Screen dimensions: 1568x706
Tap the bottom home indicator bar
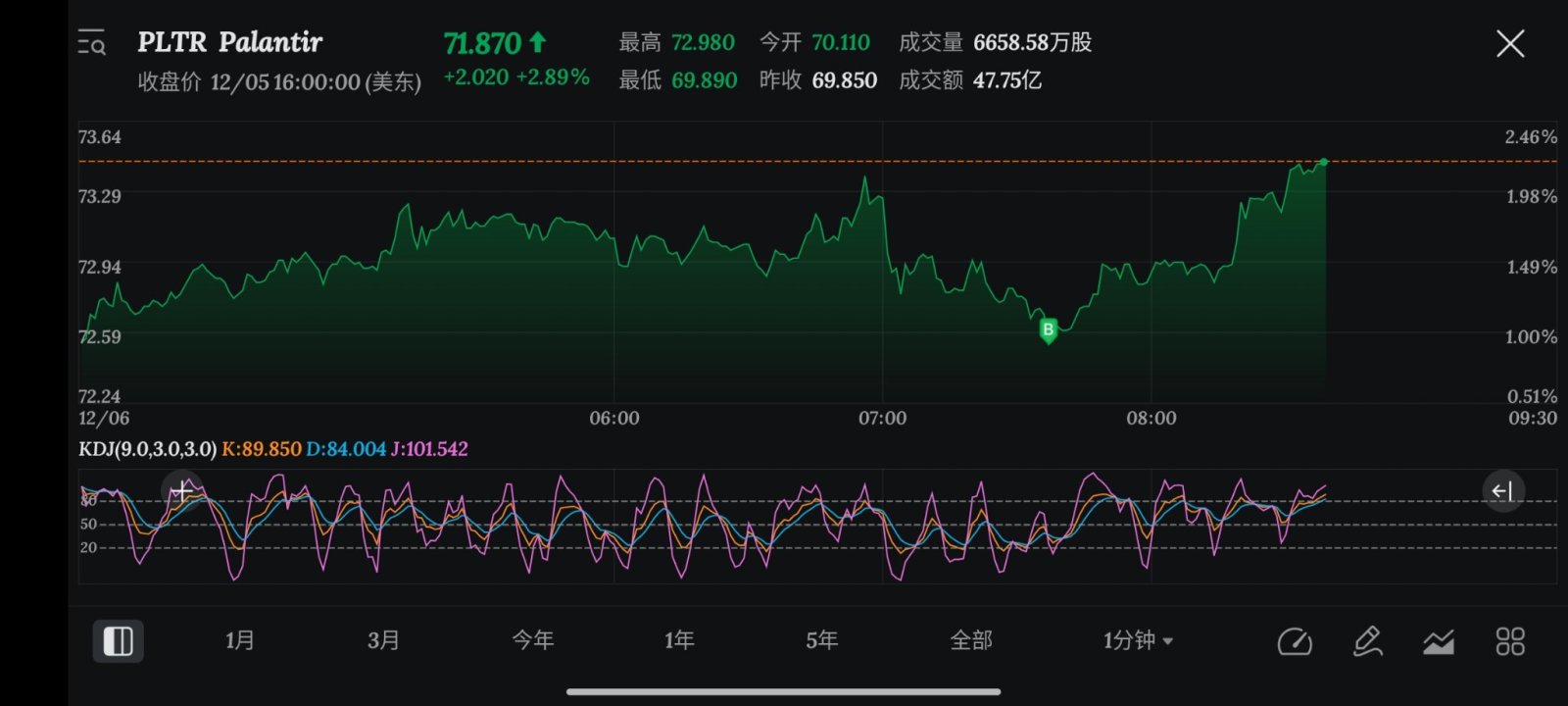click(783, 692)
